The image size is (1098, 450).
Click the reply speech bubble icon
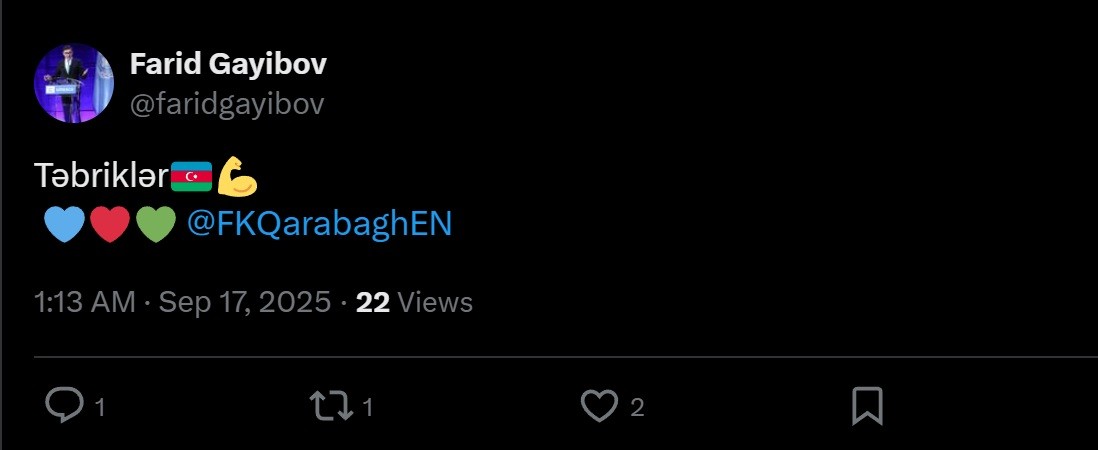click(66, 405)
